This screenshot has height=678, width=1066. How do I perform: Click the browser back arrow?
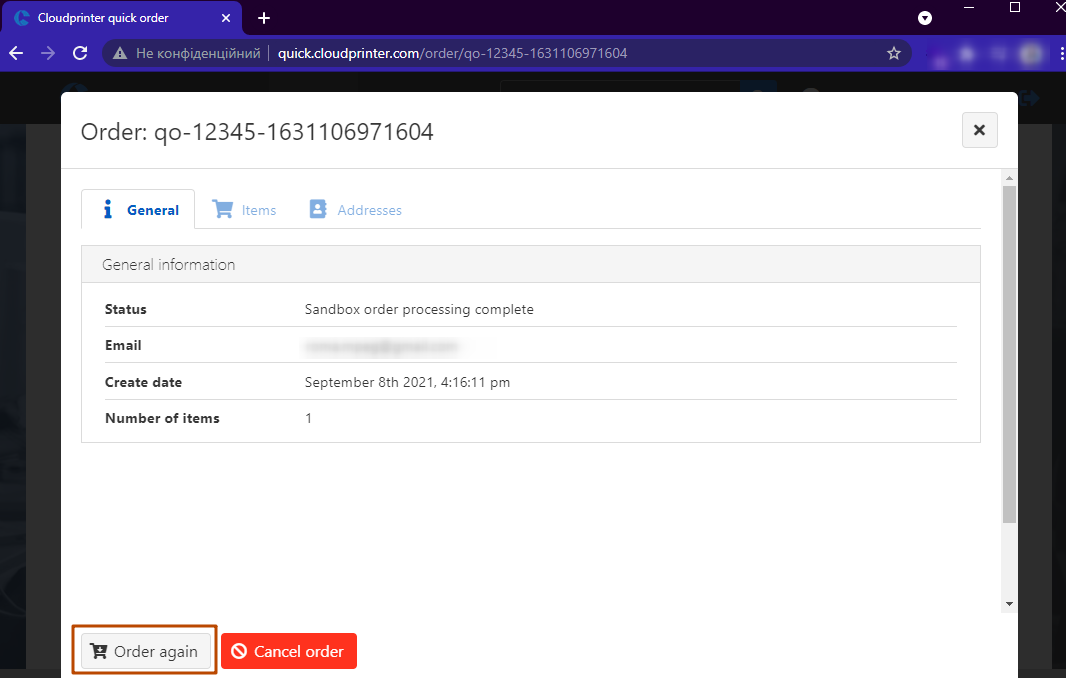[x=16, y=53]
